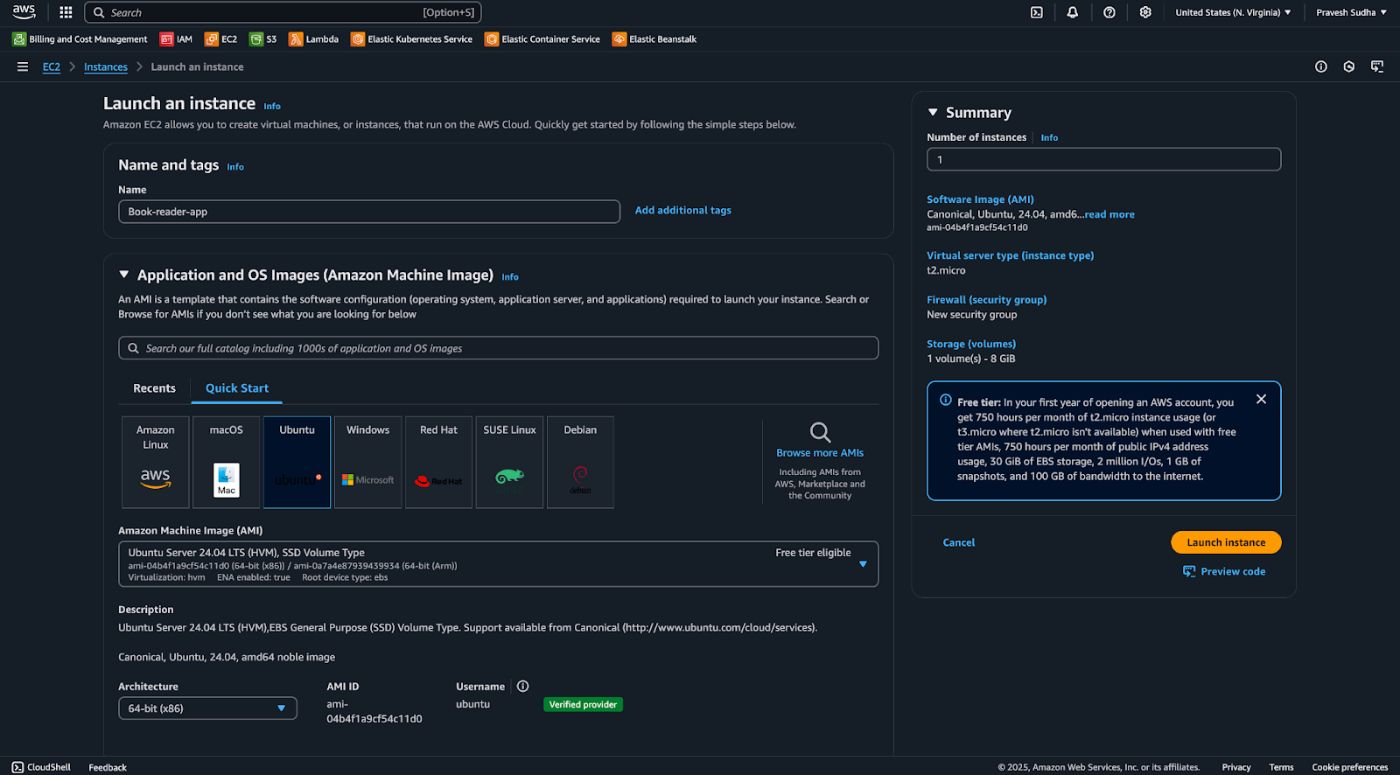
Task: Open the Terms footer link
Action: 1281,767
